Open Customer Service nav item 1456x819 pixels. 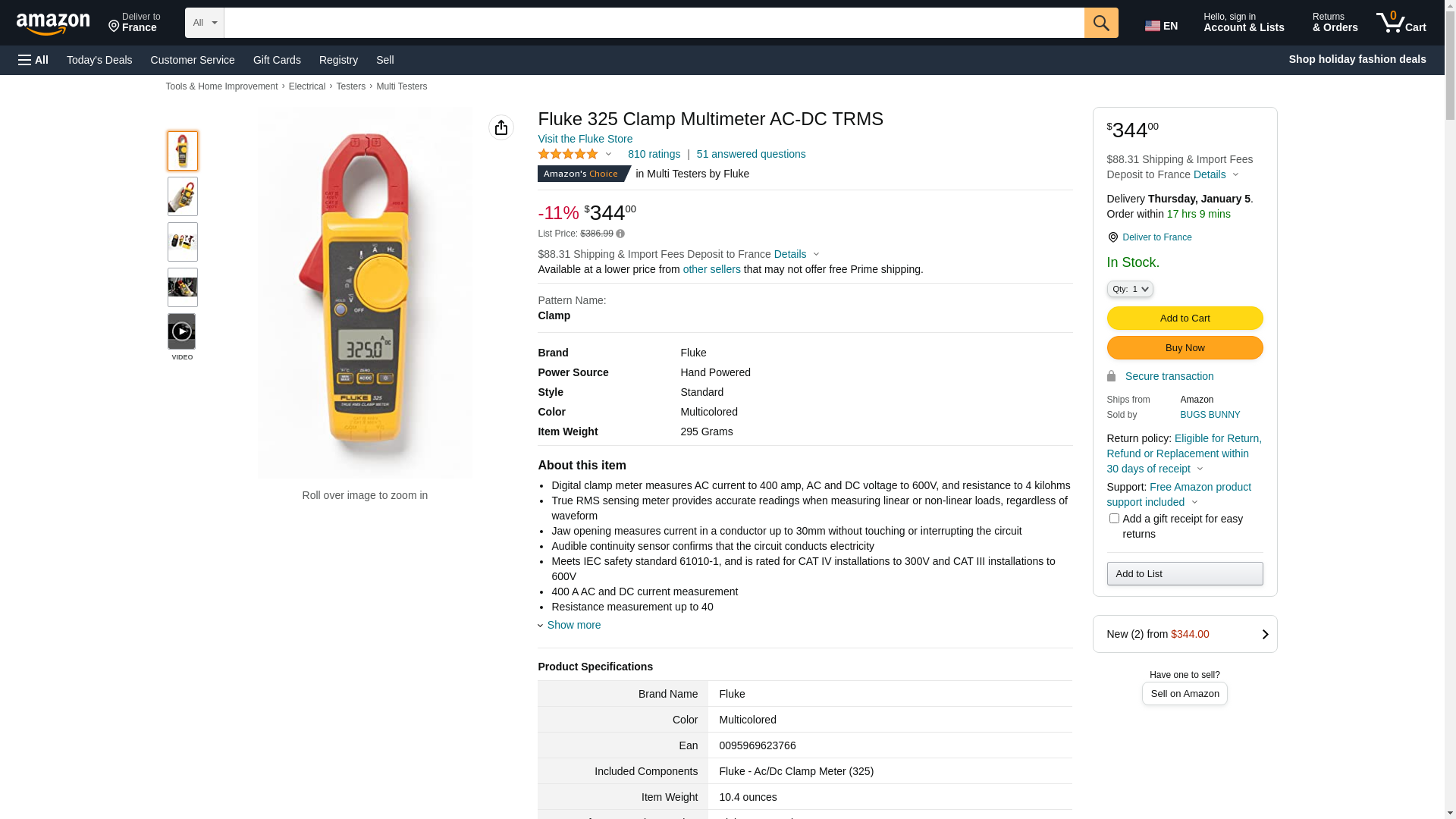click(x=193, y=60)
